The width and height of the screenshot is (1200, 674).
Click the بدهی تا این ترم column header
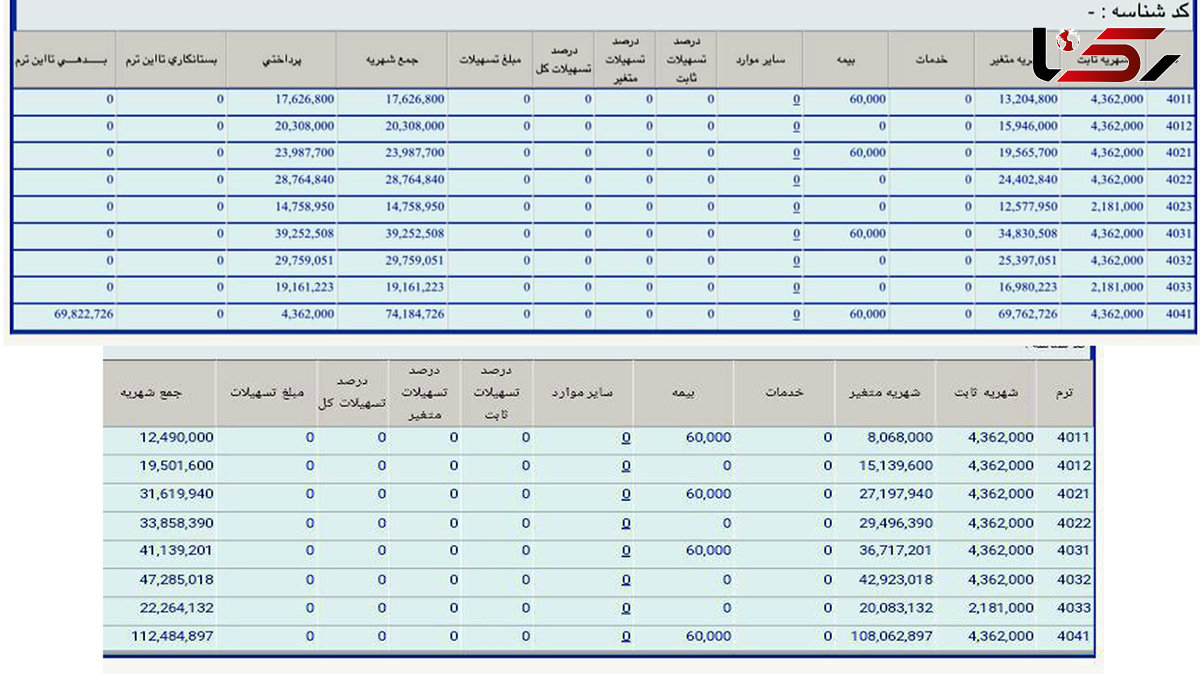pos(63,60)
